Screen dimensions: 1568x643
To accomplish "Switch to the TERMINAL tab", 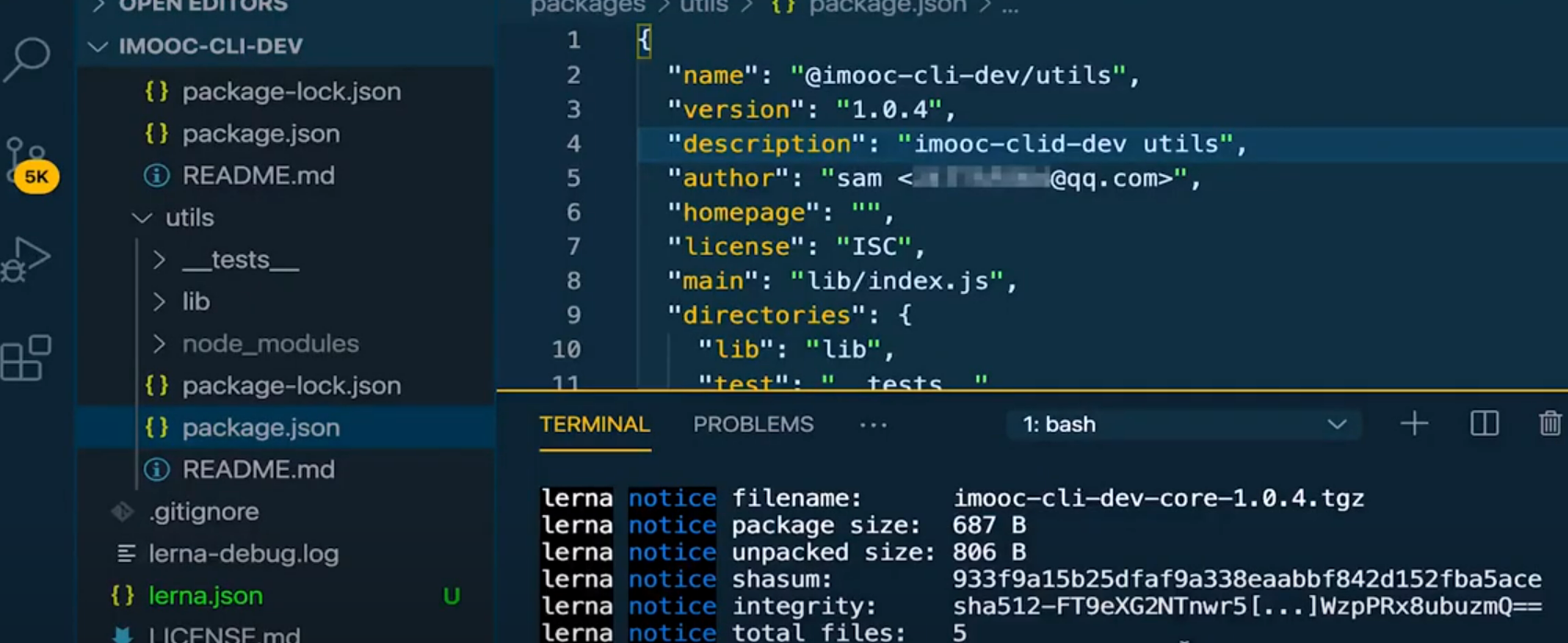I will [595, 425].
